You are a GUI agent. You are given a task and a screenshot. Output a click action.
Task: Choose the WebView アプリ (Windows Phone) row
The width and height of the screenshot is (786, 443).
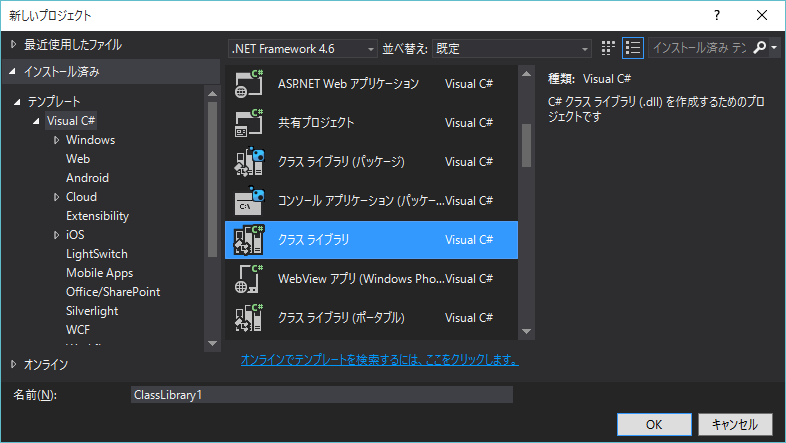pyautogui.click(x=371, y=279)
